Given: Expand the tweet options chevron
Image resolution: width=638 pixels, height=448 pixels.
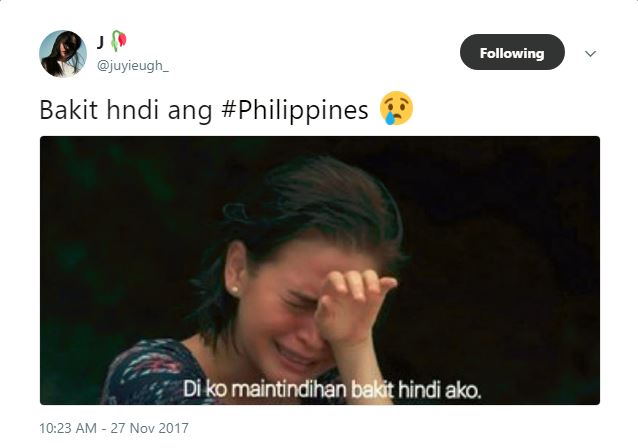Looking at the screenshot, I should [590, 53].
